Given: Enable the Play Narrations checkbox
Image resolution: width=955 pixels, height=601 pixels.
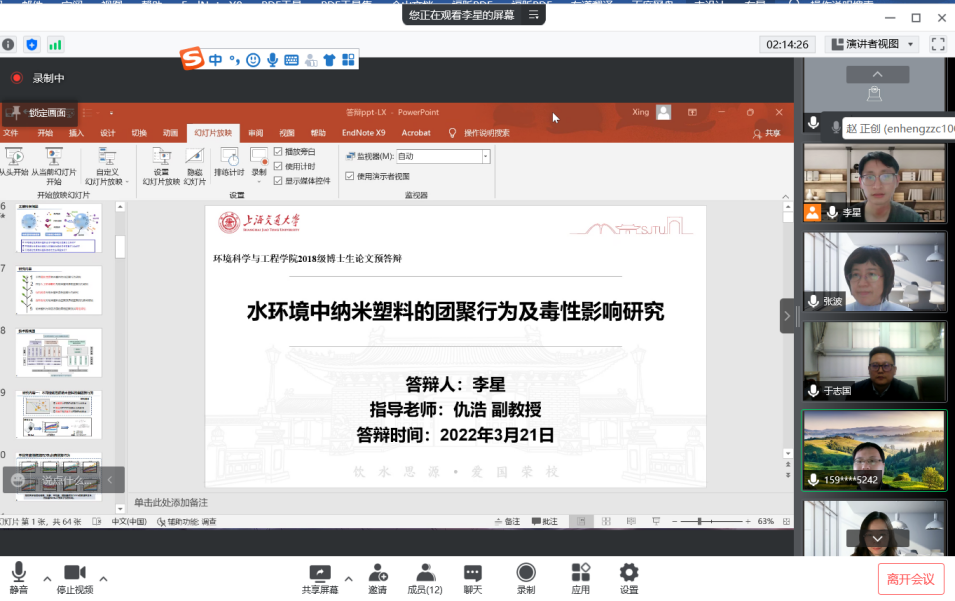Looking at the screenshot, I should (276, 153).
